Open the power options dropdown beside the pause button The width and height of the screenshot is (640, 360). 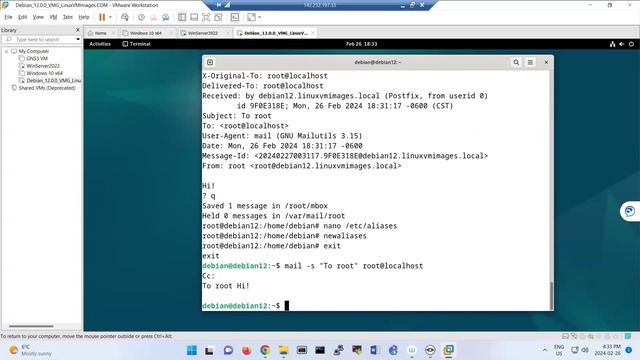point(110,17)
